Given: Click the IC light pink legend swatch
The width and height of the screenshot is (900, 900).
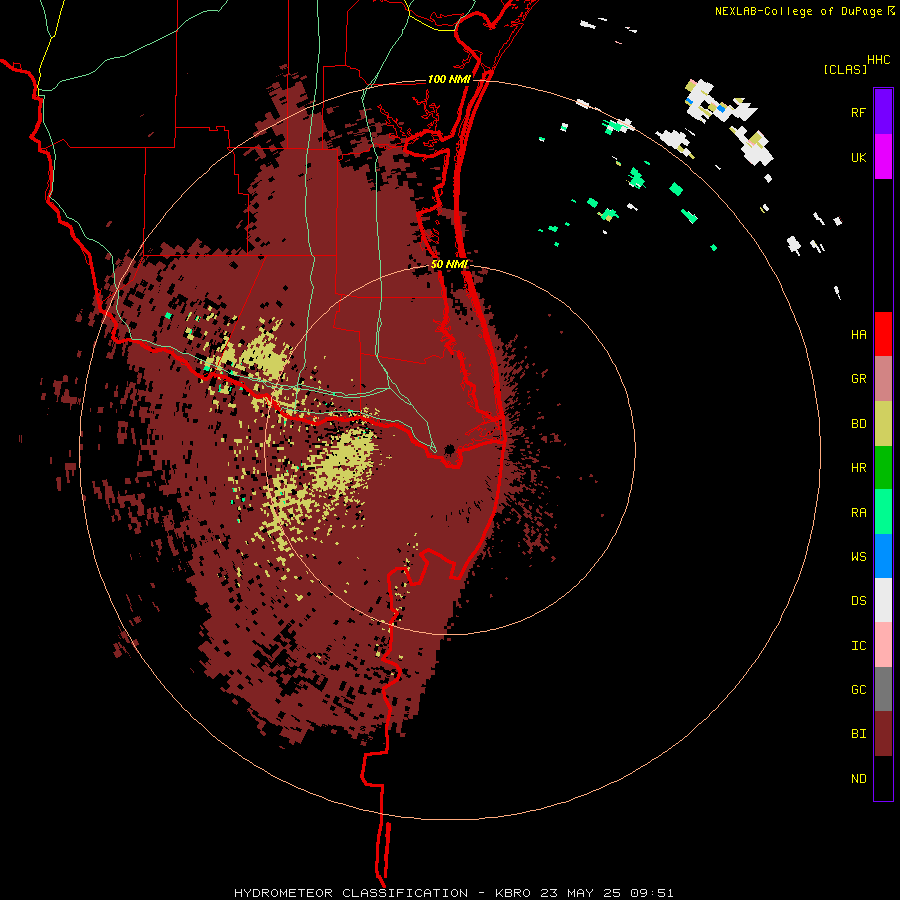Looking at the screenshot, I should pyautogui.click(x=883, y=645).
